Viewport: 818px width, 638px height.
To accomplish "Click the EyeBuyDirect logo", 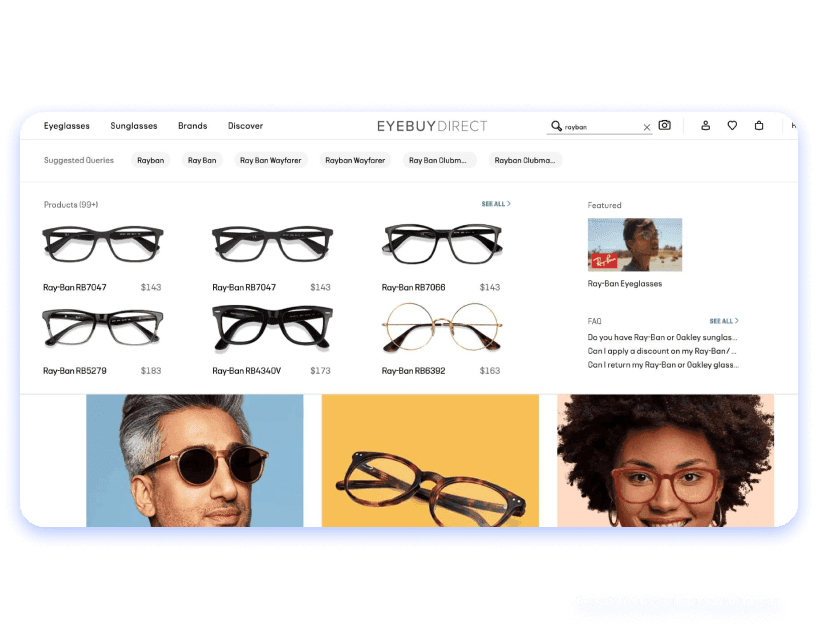I will click(x=432, y=126).
